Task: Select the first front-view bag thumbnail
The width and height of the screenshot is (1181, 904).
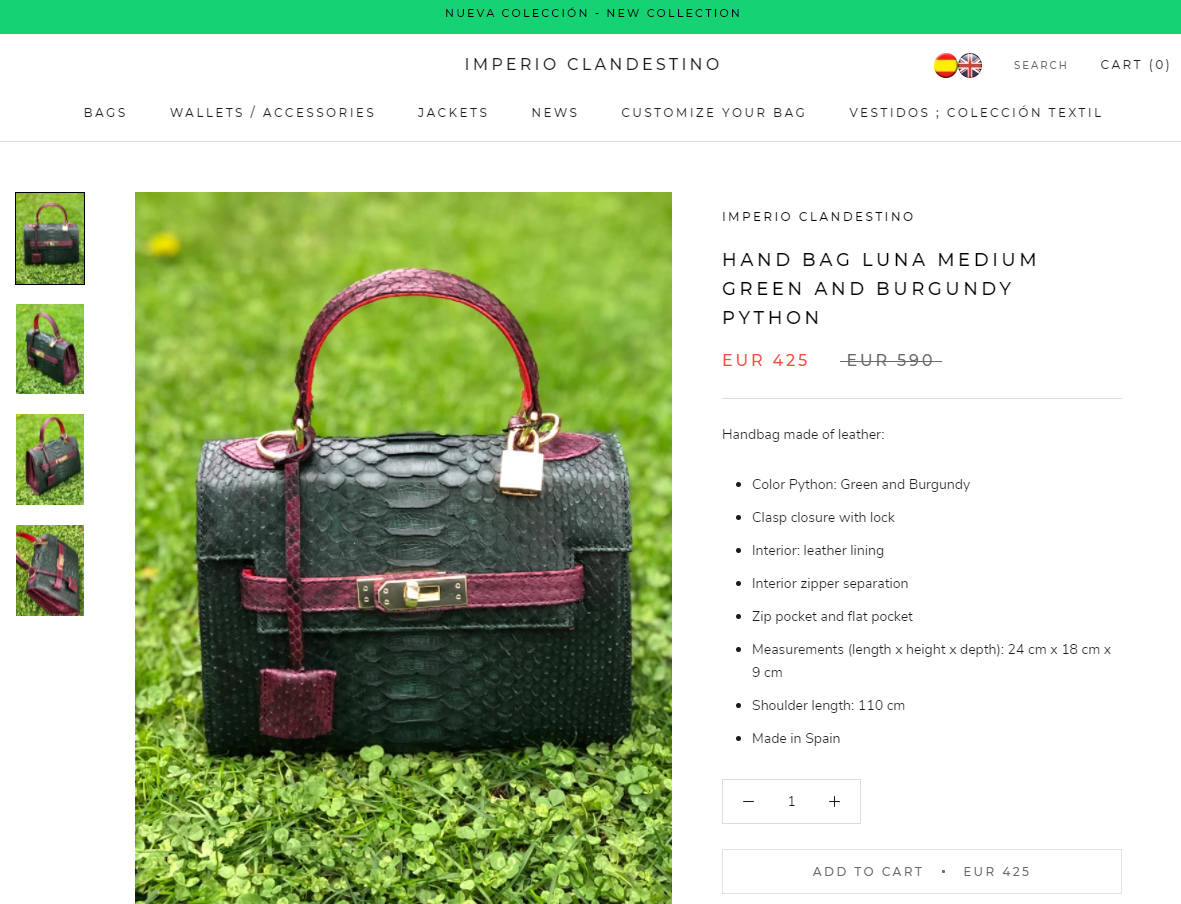Action: point(50,238)
